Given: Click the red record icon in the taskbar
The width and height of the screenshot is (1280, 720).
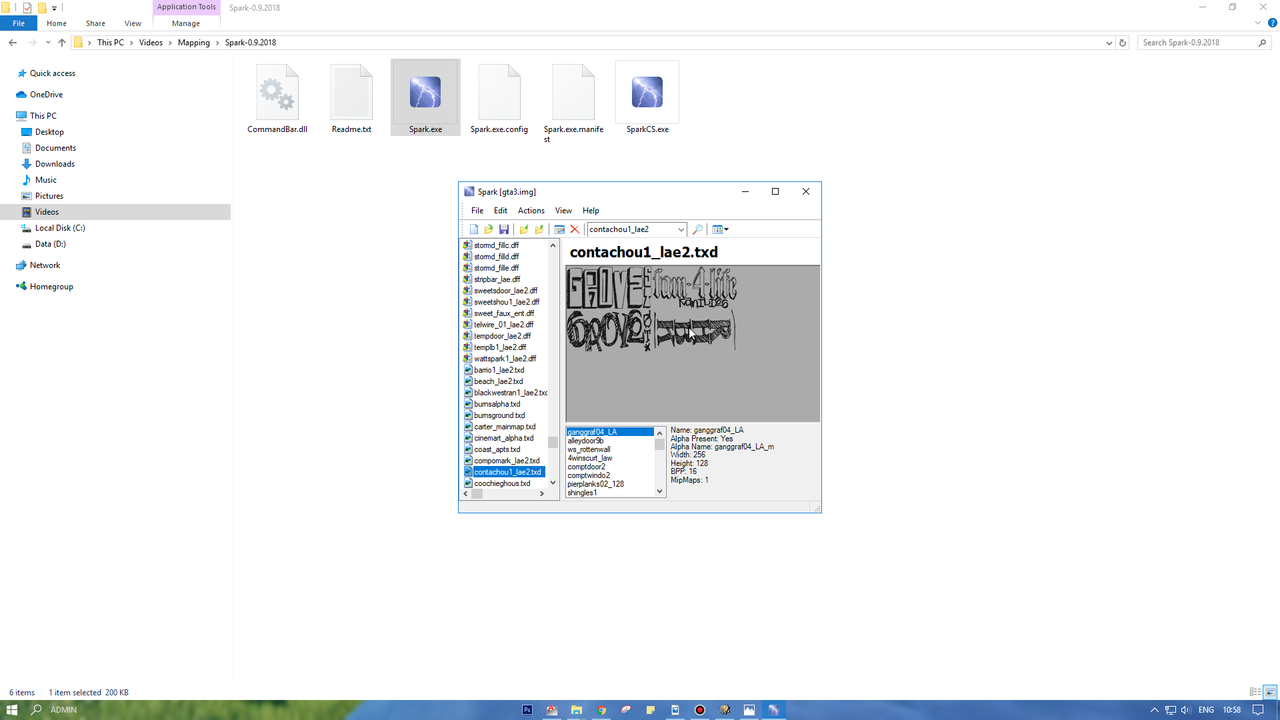Looking at the screenshot, I should click(x=700, y=710).
